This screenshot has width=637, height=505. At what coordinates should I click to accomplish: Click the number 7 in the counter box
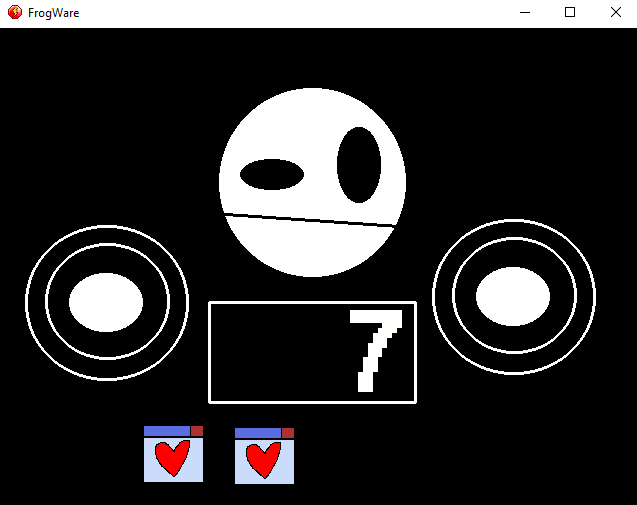(x=376, y=351)
